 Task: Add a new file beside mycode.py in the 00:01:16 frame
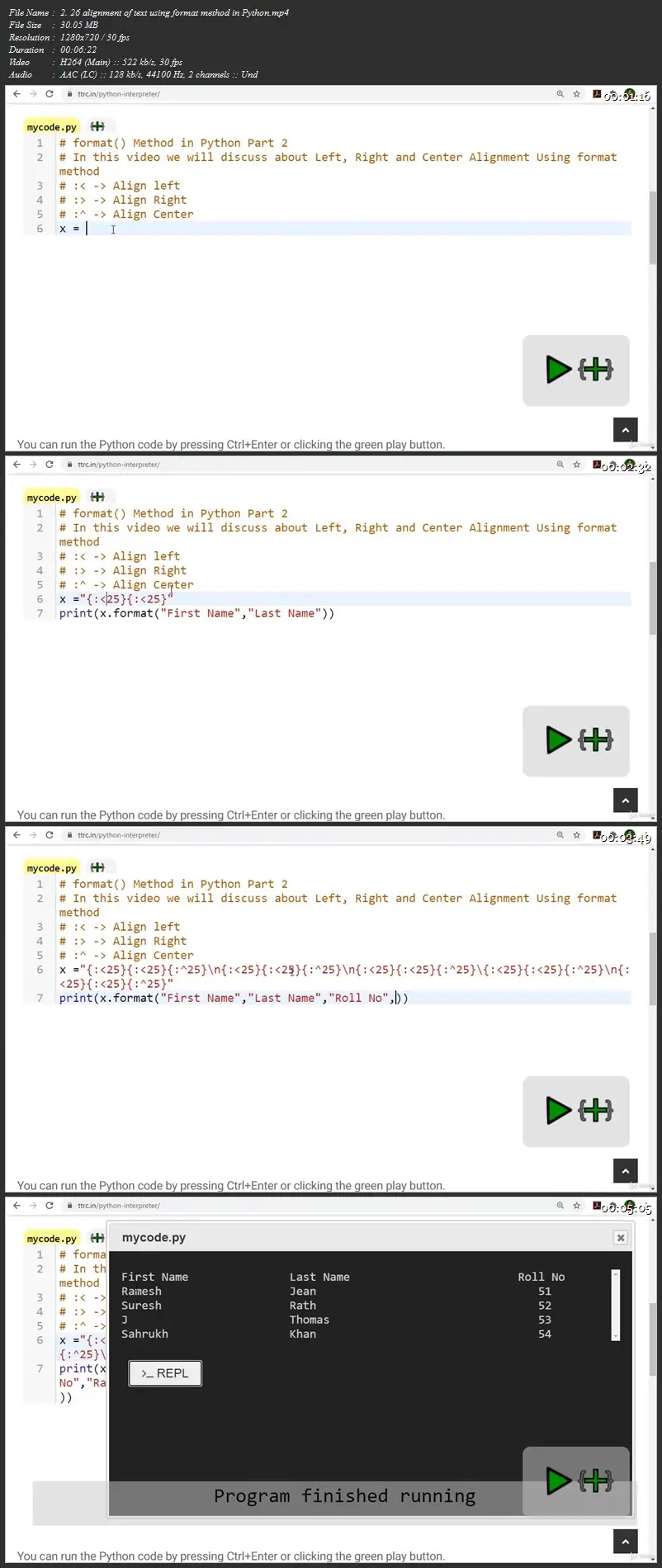(x=97, y=126)
